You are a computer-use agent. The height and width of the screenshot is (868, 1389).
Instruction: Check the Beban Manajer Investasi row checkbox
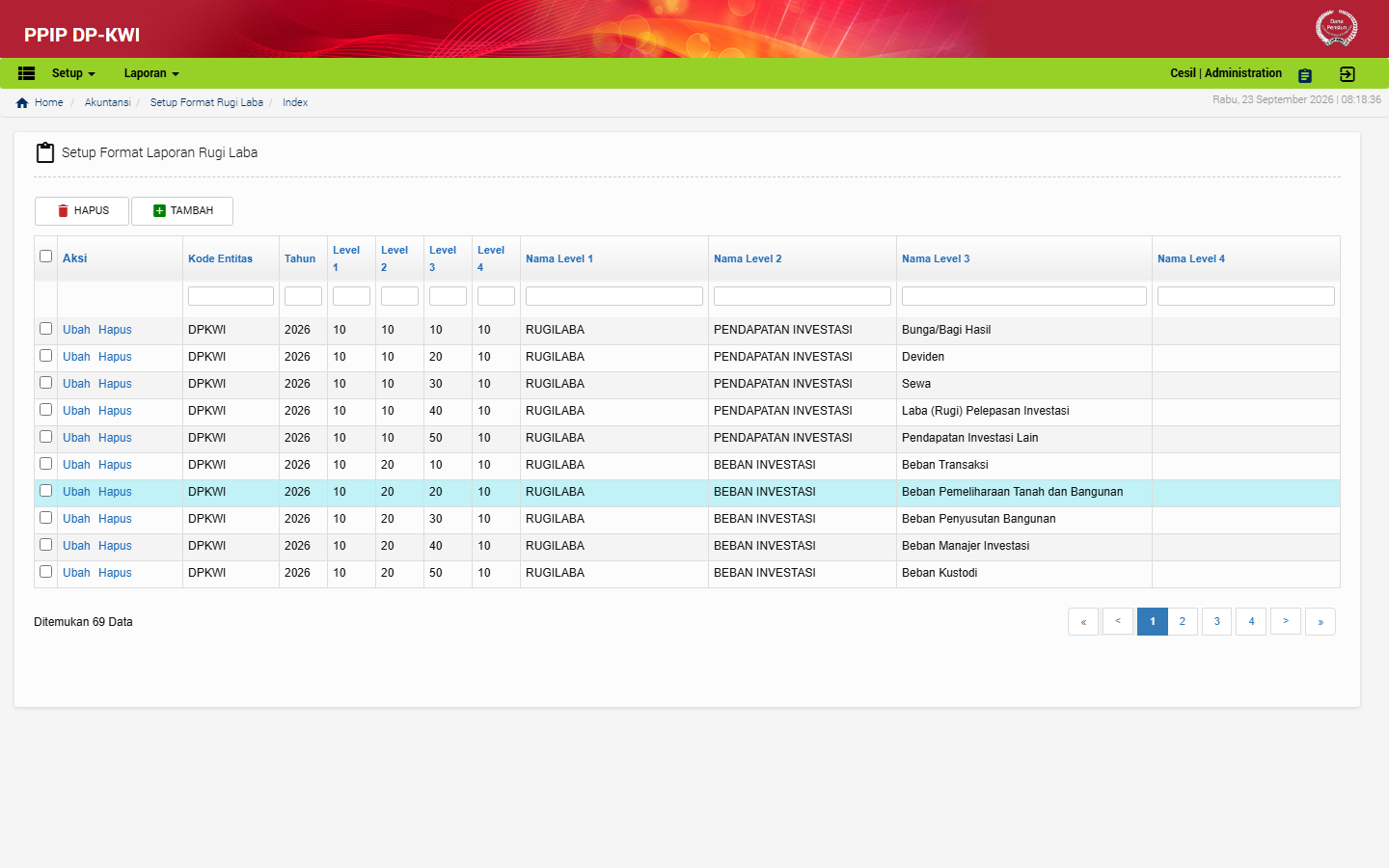pos(45,545)
